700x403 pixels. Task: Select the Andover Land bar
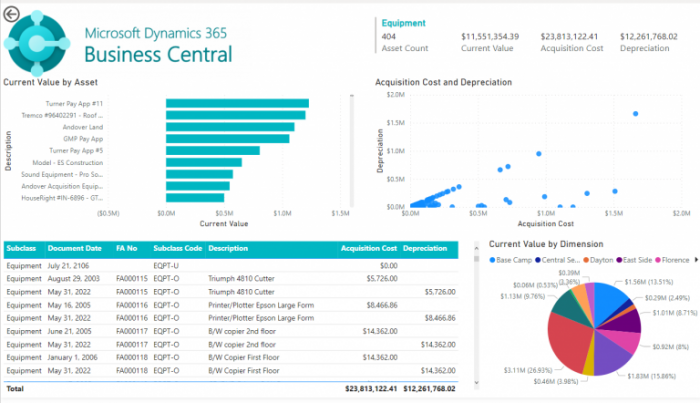coord(230,127)
